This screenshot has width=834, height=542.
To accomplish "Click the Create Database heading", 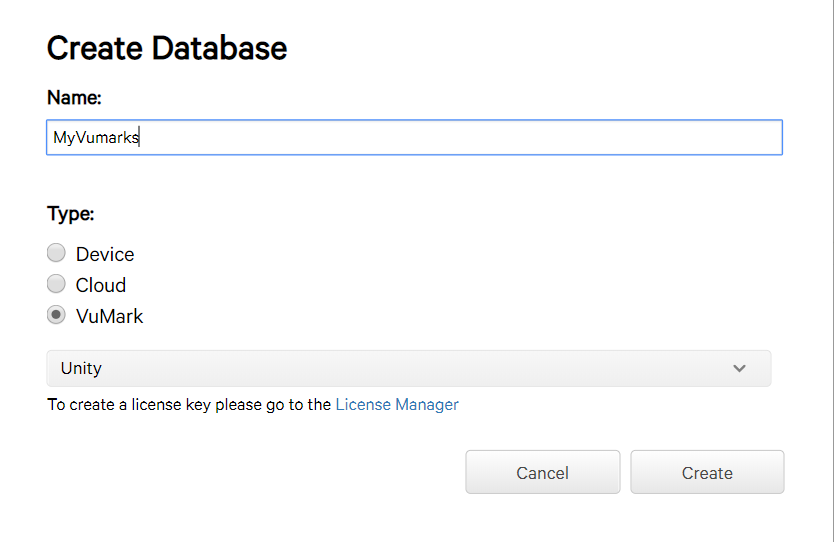I will (x=167, y=48).
